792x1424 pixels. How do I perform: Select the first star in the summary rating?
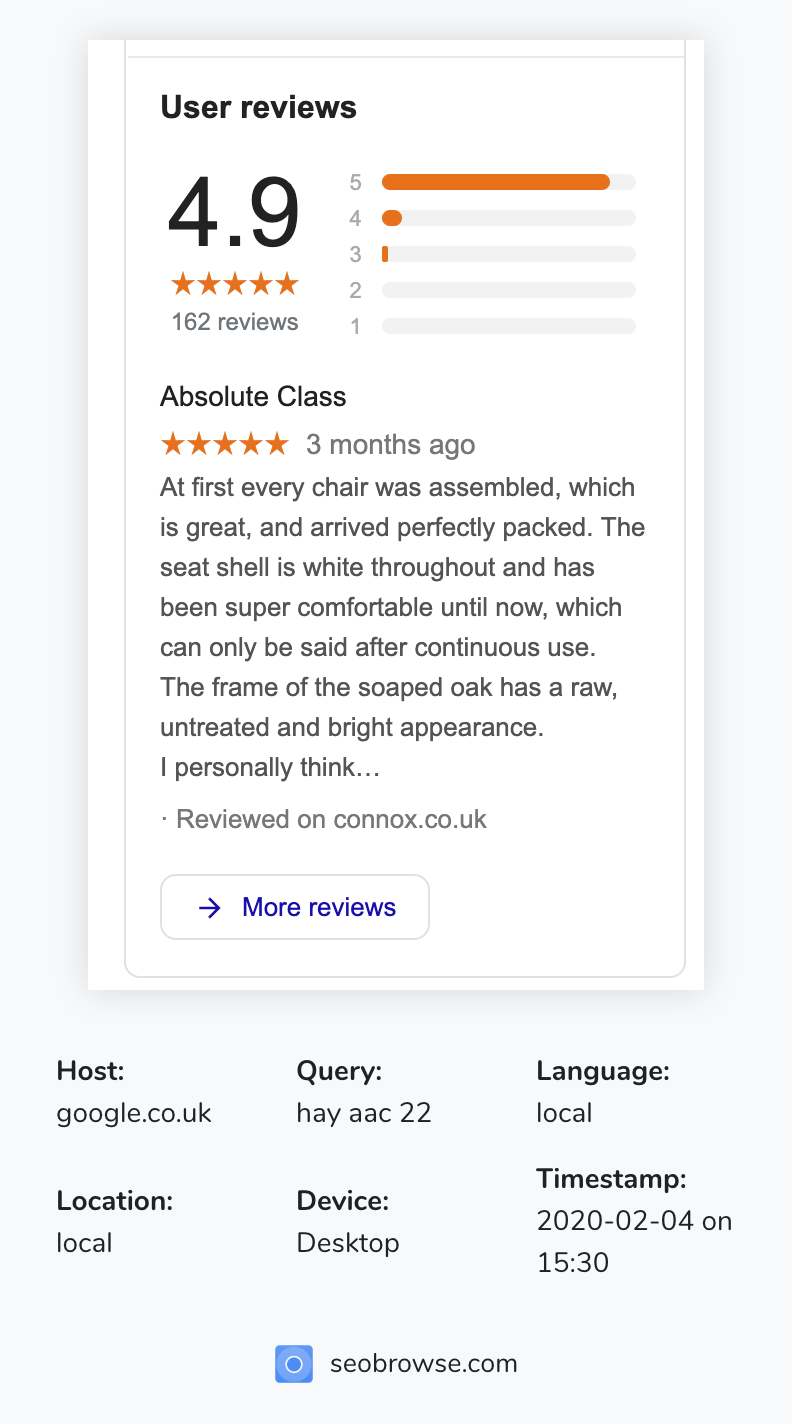pyautogui.click(x=181, y=284)
